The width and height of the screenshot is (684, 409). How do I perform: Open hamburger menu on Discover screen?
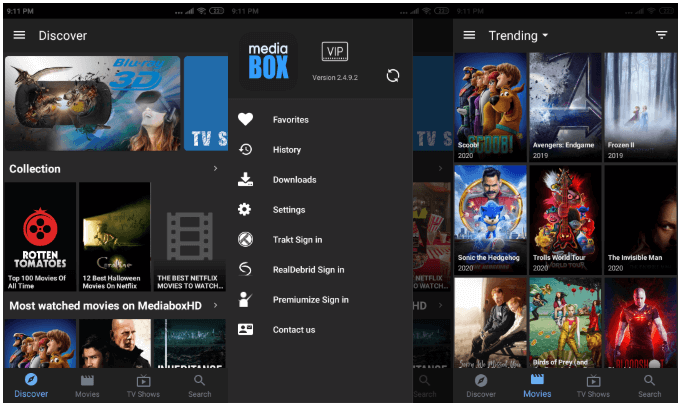pos(19,35)
